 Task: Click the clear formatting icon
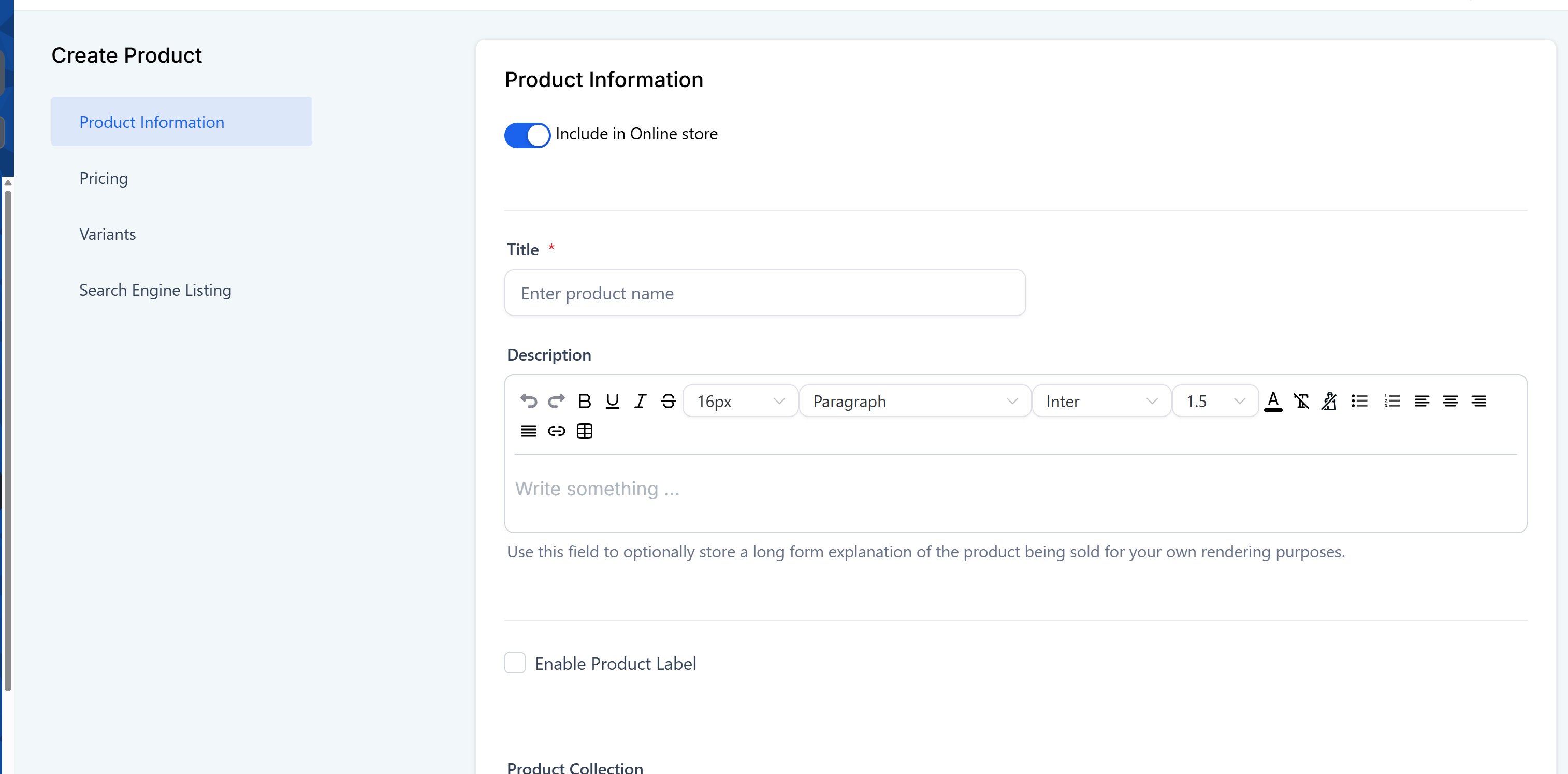point(1302,400)
